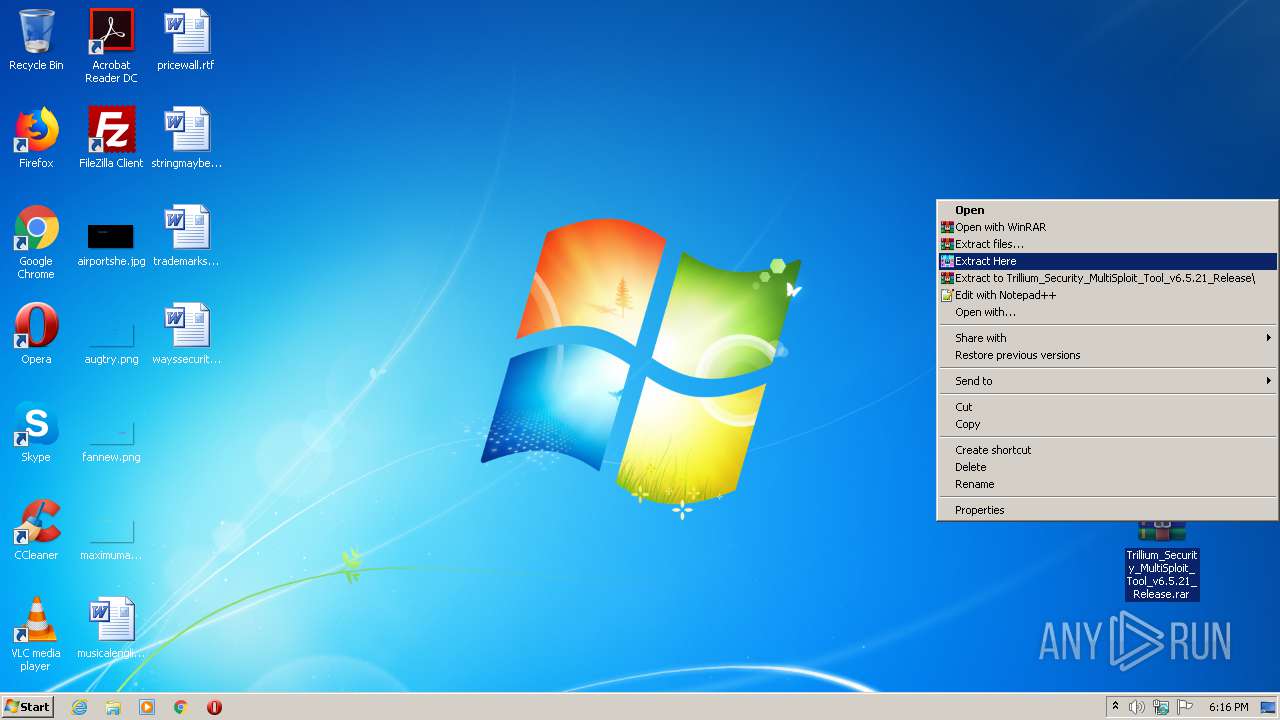
Task: Select the airportshe.jpg image file
Action: coord(111,244)
